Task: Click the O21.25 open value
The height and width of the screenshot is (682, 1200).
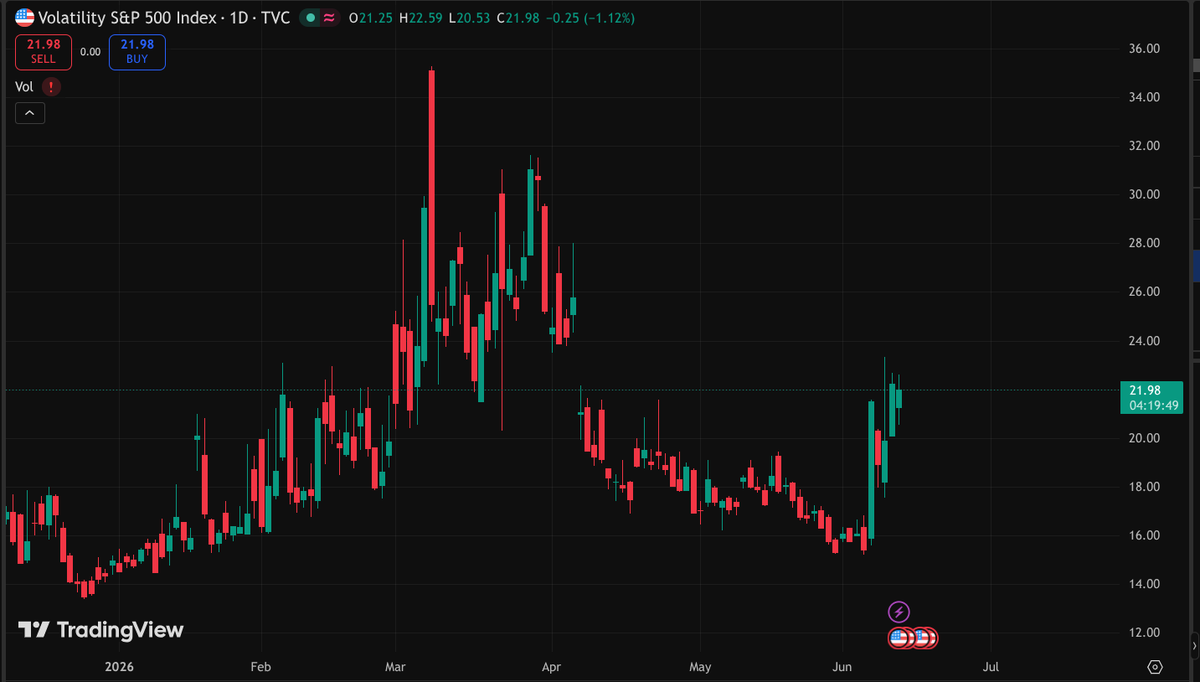Action: 369,18
